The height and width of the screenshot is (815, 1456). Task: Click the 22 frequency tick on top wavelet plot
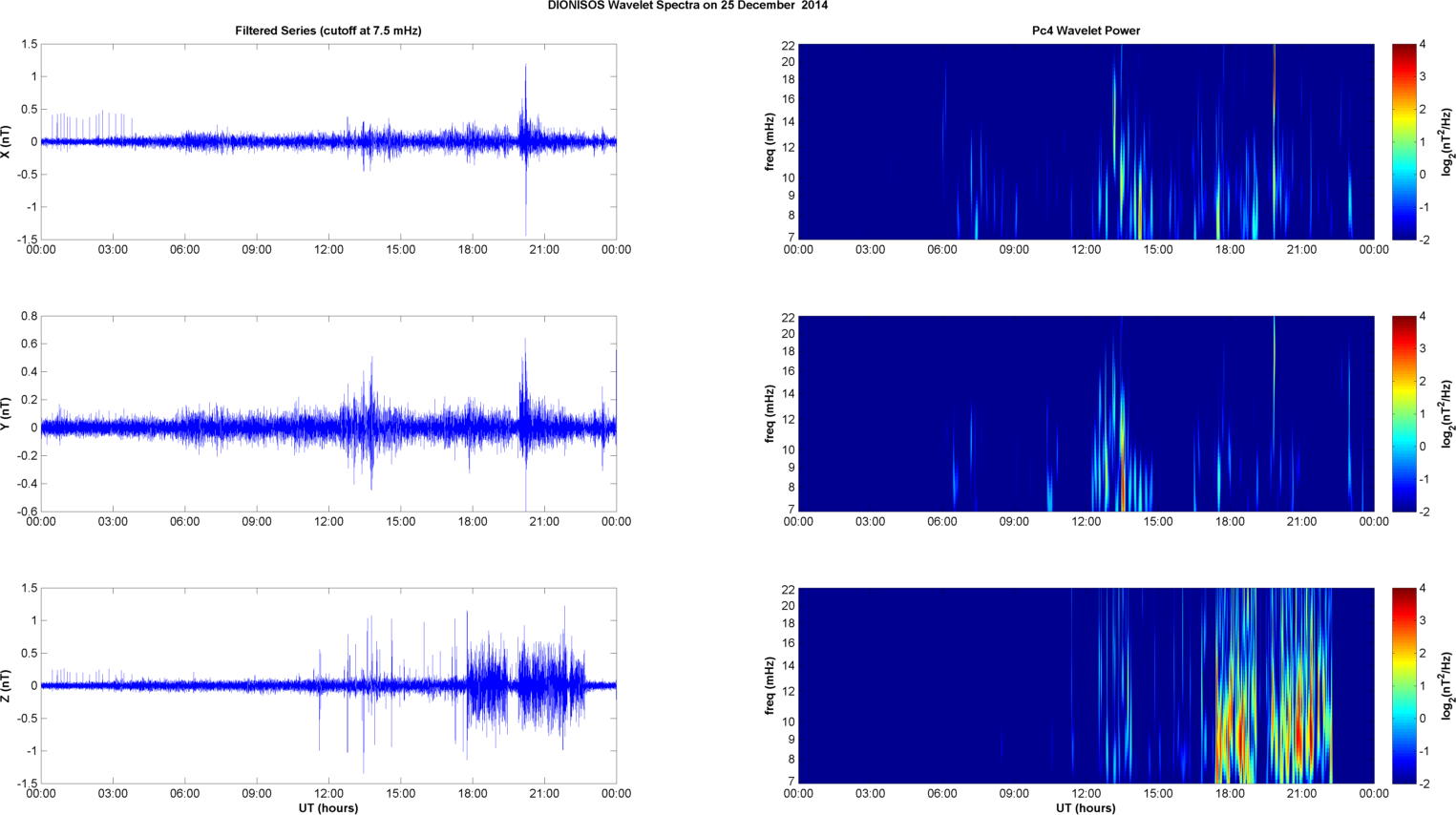point(789,45)
